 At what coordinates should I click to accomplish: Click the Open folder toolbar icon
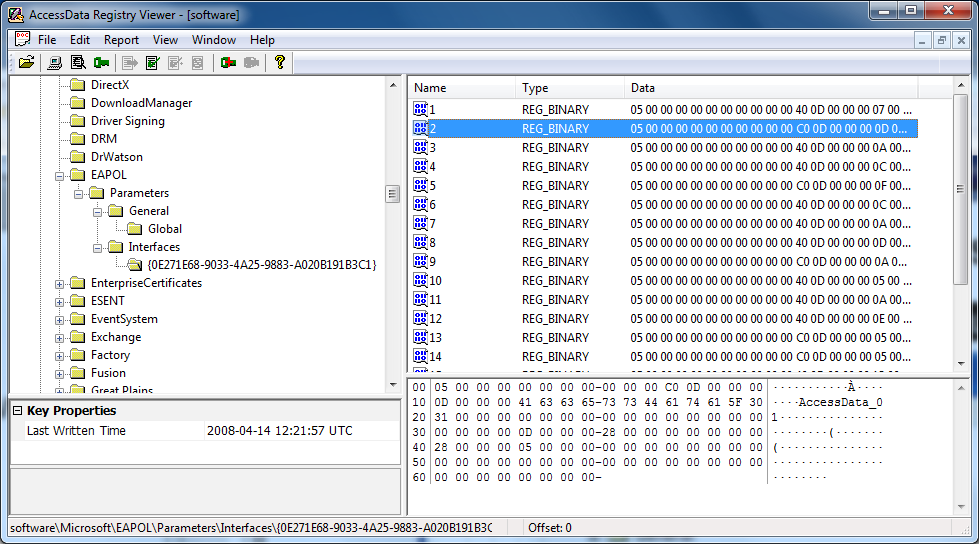point(26,62)
